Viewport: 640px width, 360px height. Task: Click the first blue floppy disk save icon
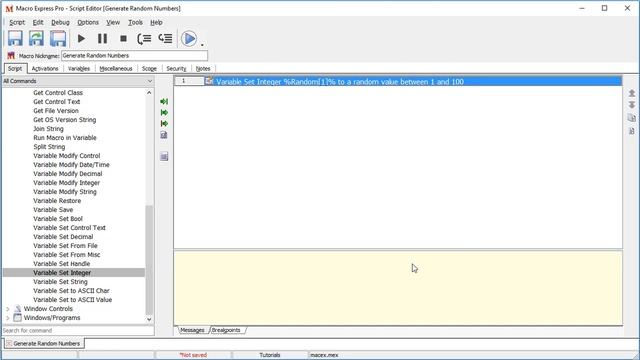click(x=15, y=38)
